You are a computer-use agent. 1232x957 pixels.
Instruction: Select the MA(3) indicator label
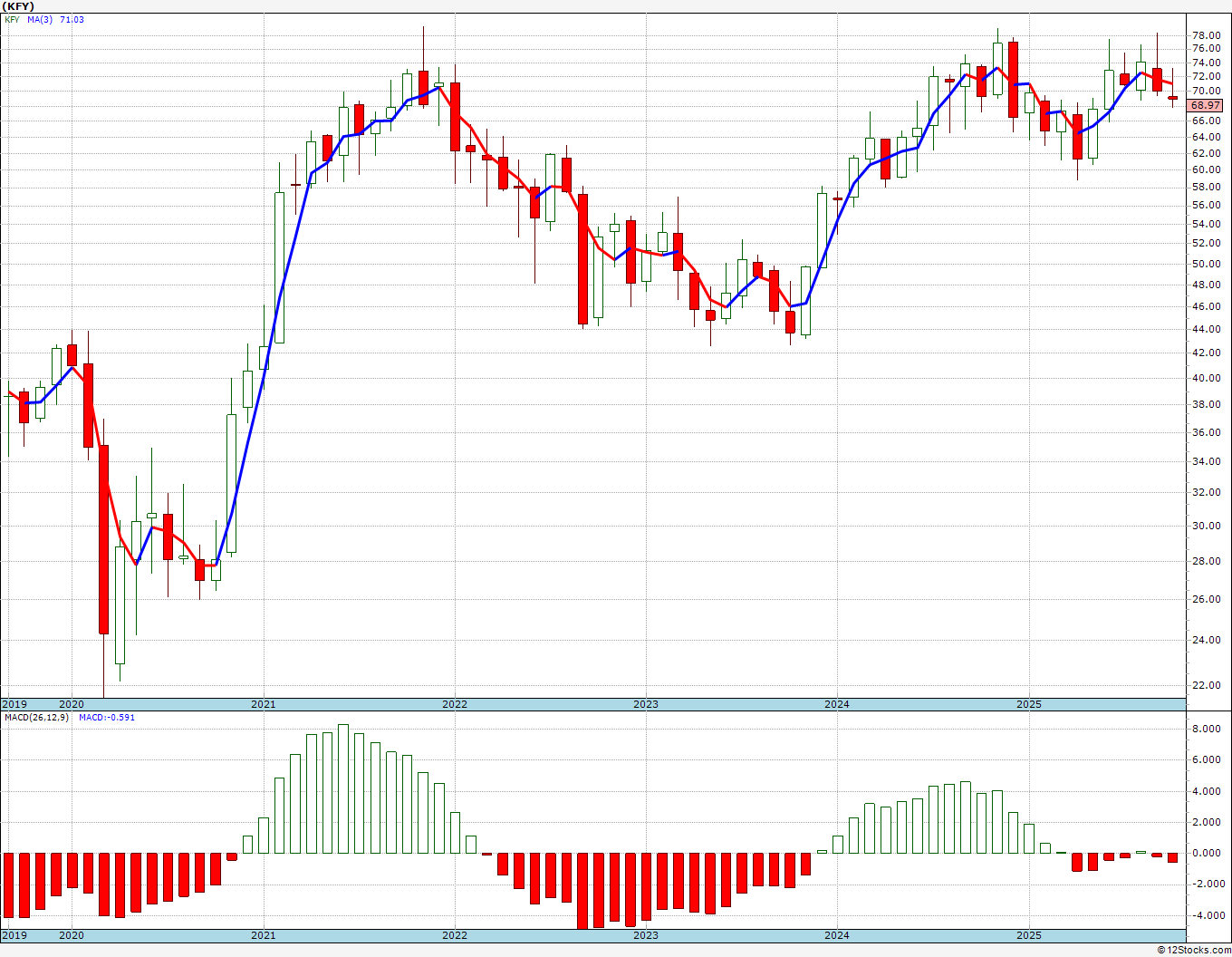40,19
